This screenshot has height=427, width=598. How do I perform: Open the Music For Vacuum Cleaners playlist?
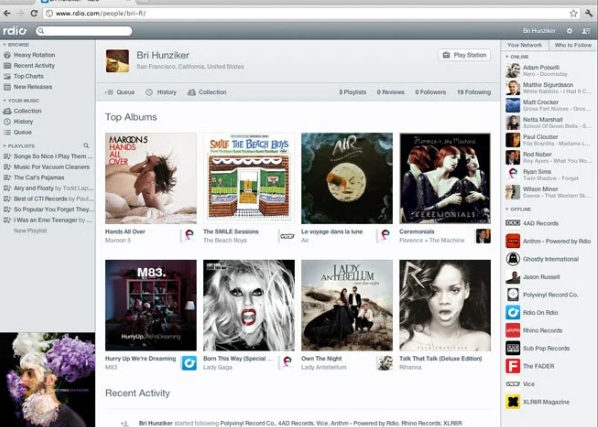47,167
